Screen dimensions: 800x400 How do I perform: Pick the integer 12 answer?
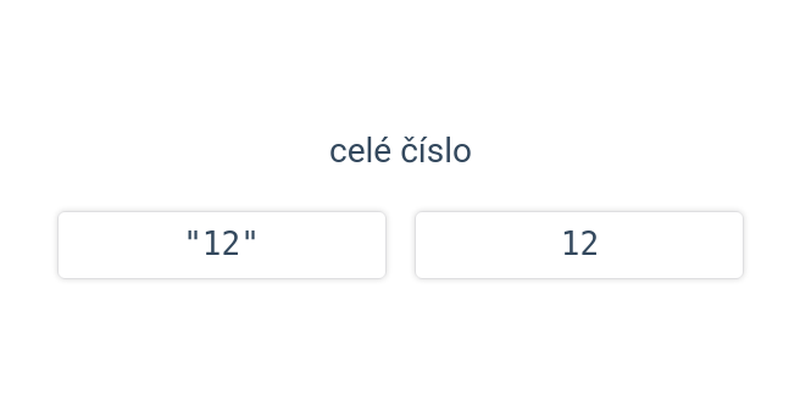coord(579,244)
